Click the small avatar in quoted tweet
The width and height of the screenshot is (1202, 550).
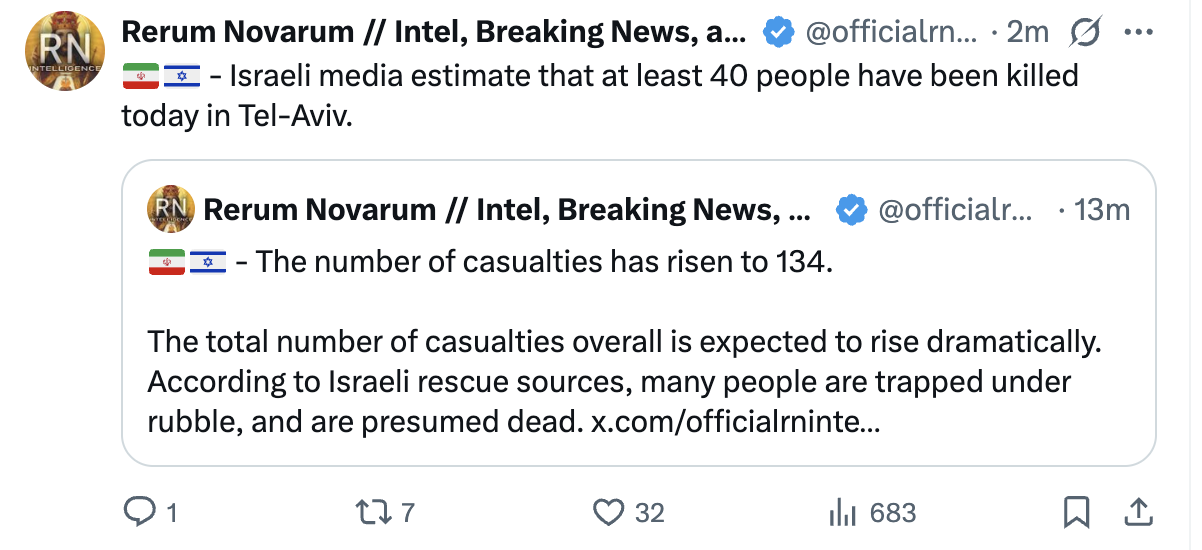171,208
